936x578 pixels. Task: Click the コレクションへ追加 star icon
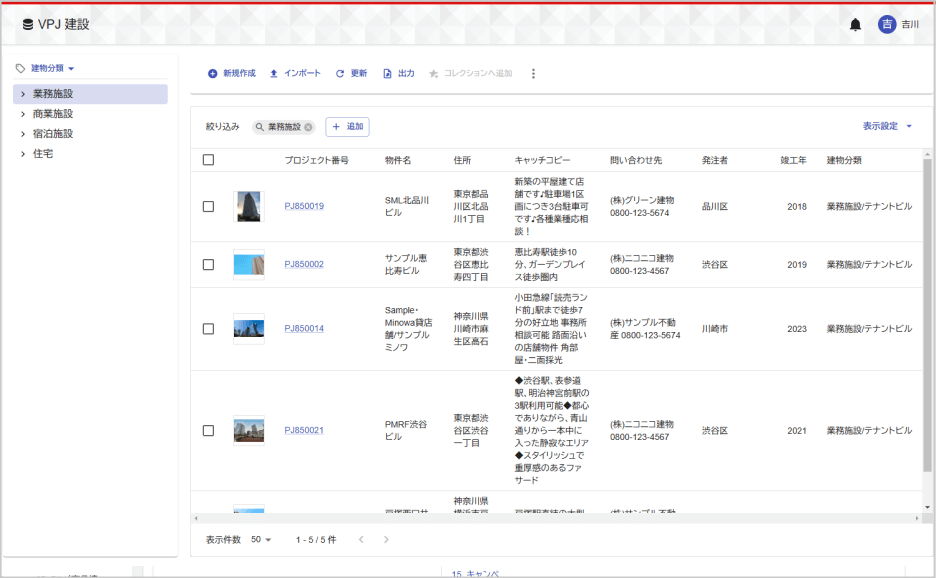coord(434,73)
